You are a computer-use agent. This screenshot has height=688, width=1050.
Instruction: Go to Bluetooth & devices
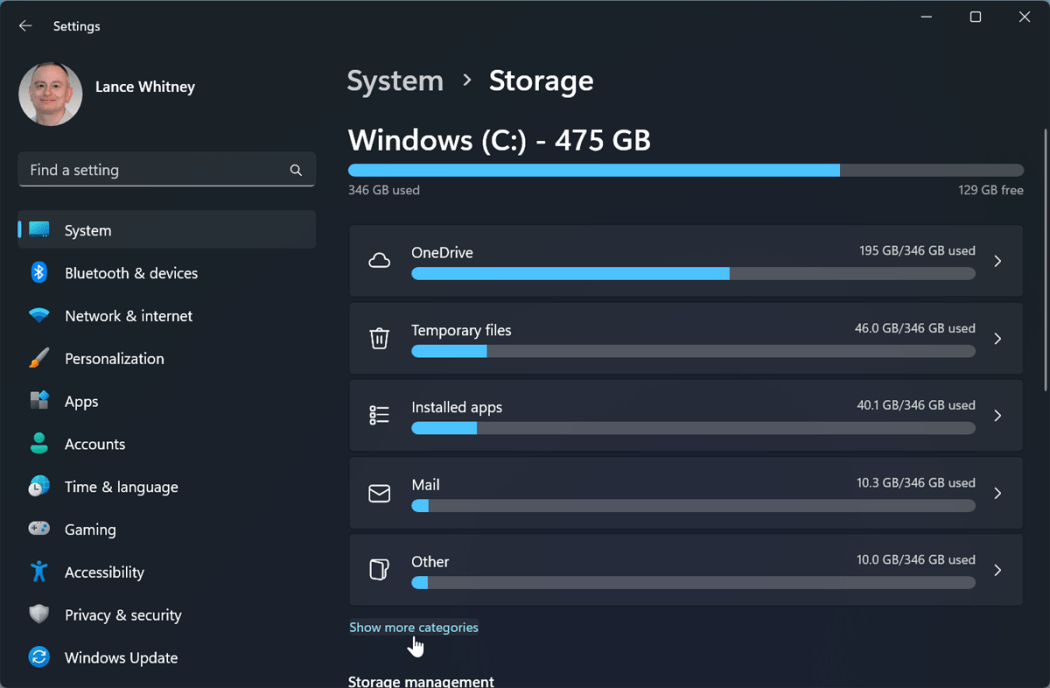coord(131,273)
